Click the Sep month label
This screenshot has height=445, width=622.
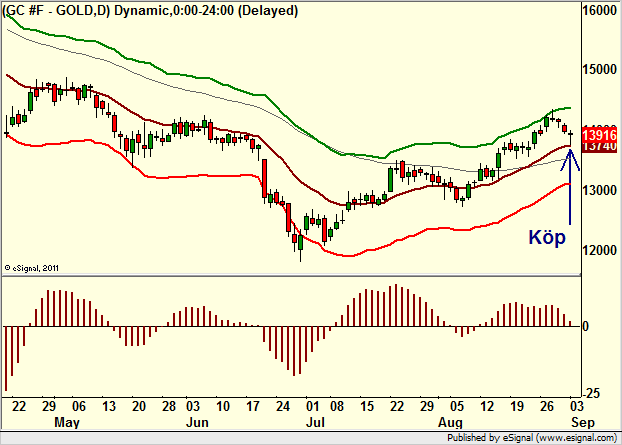click(x=583, y=422)
